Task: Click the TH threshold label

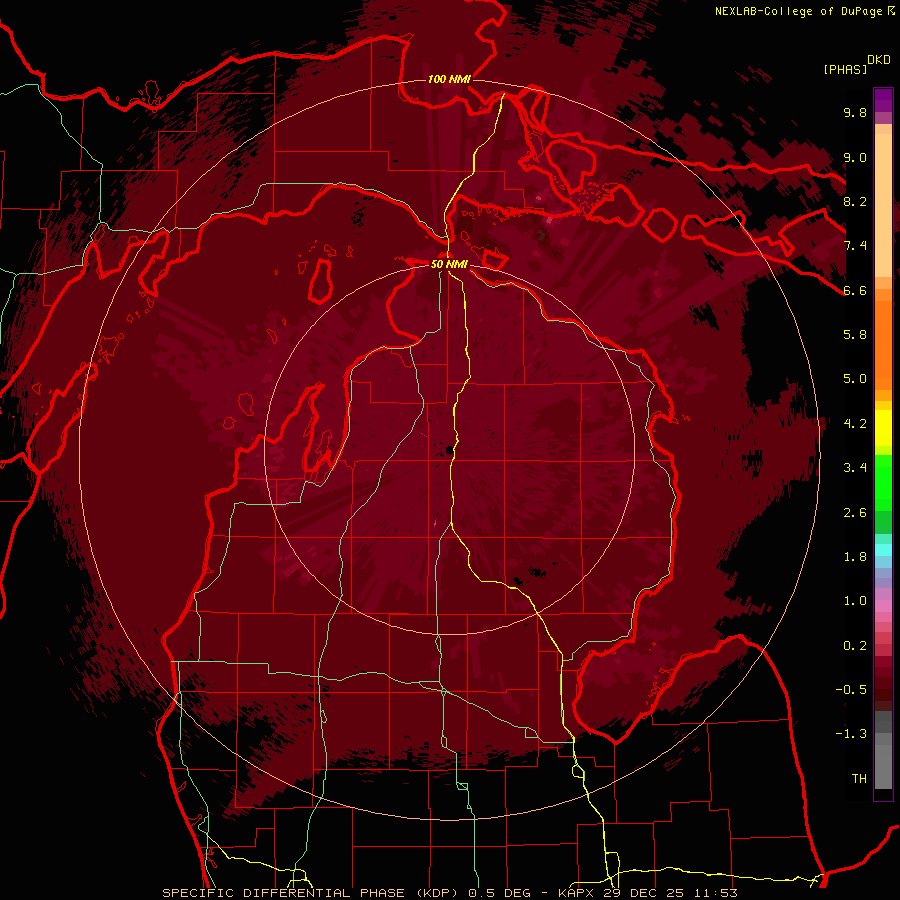Action: tap(859, 779)
